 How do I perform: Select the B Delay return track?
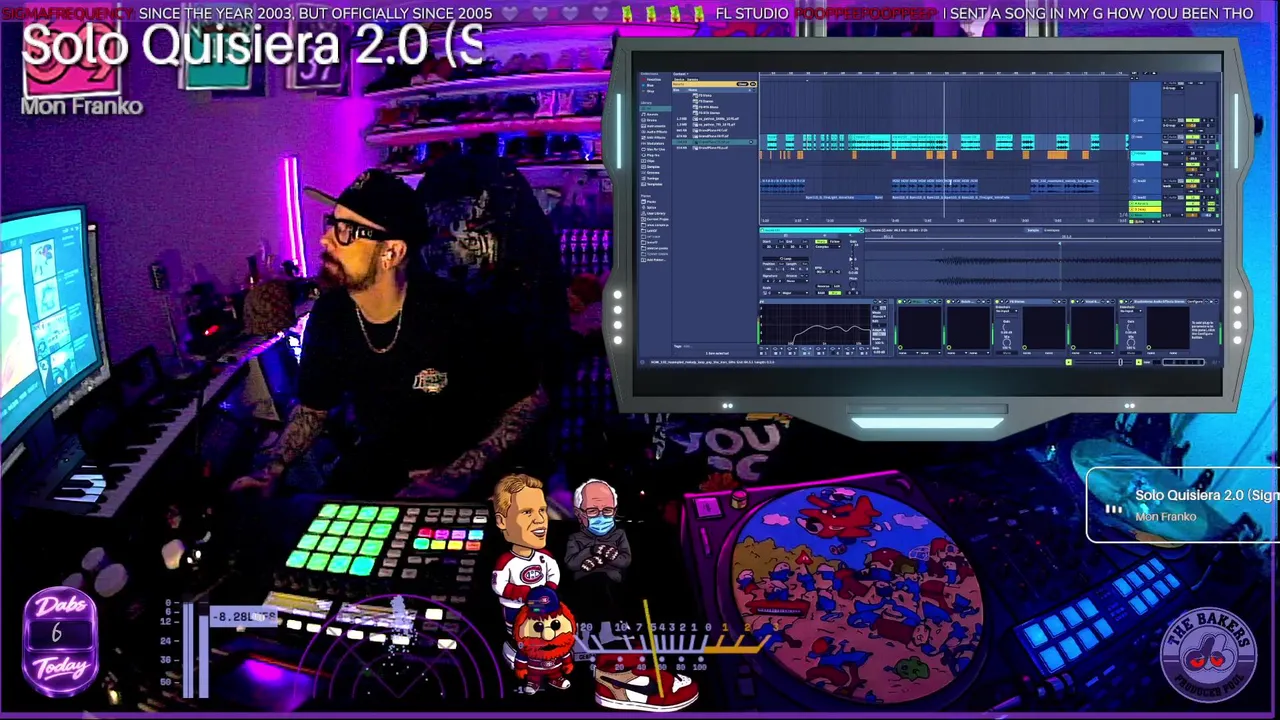[x=1145, y=209]
